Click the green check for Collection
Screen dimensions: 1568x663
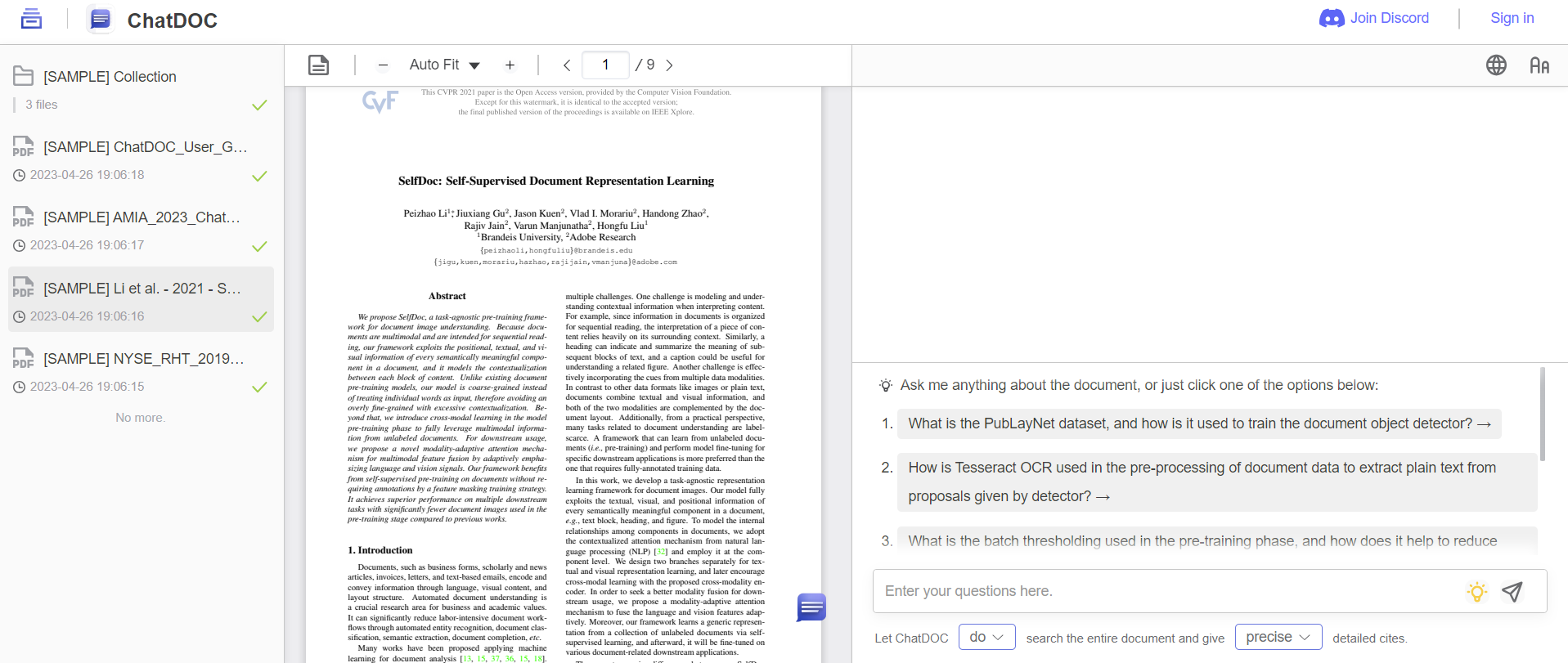(259, 105)
